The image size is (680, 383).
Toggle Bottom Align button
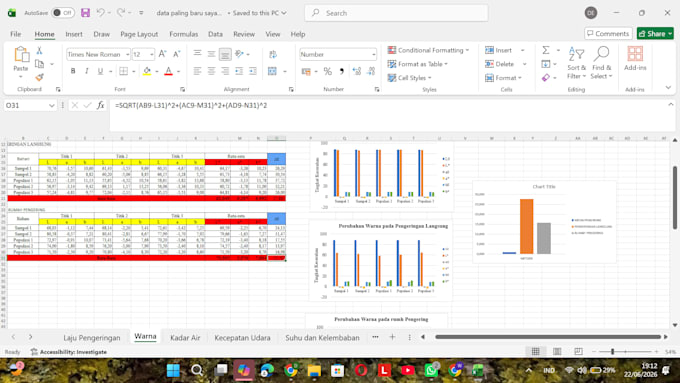225,54
